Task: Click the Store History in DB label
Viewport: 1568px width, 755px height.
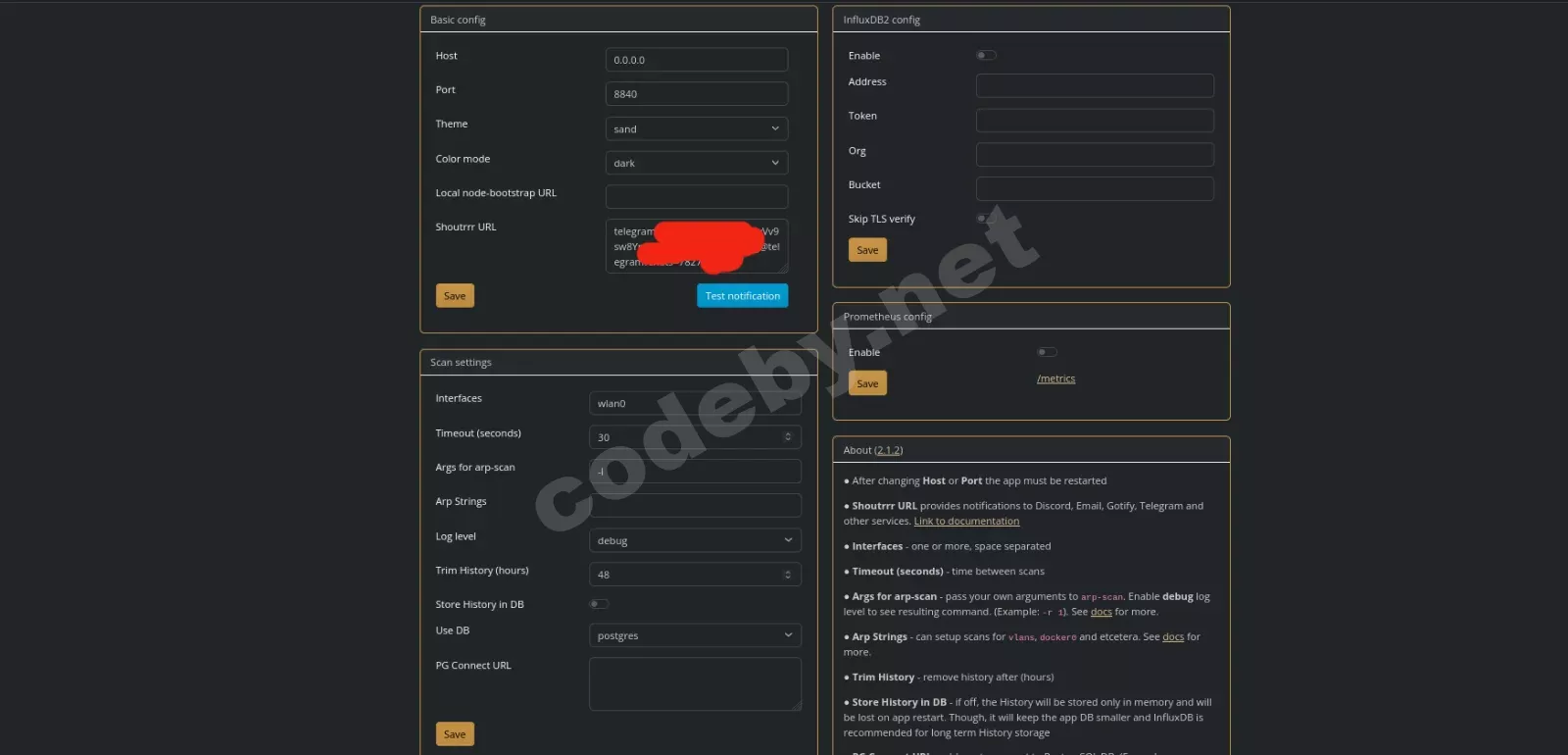Action: coord(479,605)
